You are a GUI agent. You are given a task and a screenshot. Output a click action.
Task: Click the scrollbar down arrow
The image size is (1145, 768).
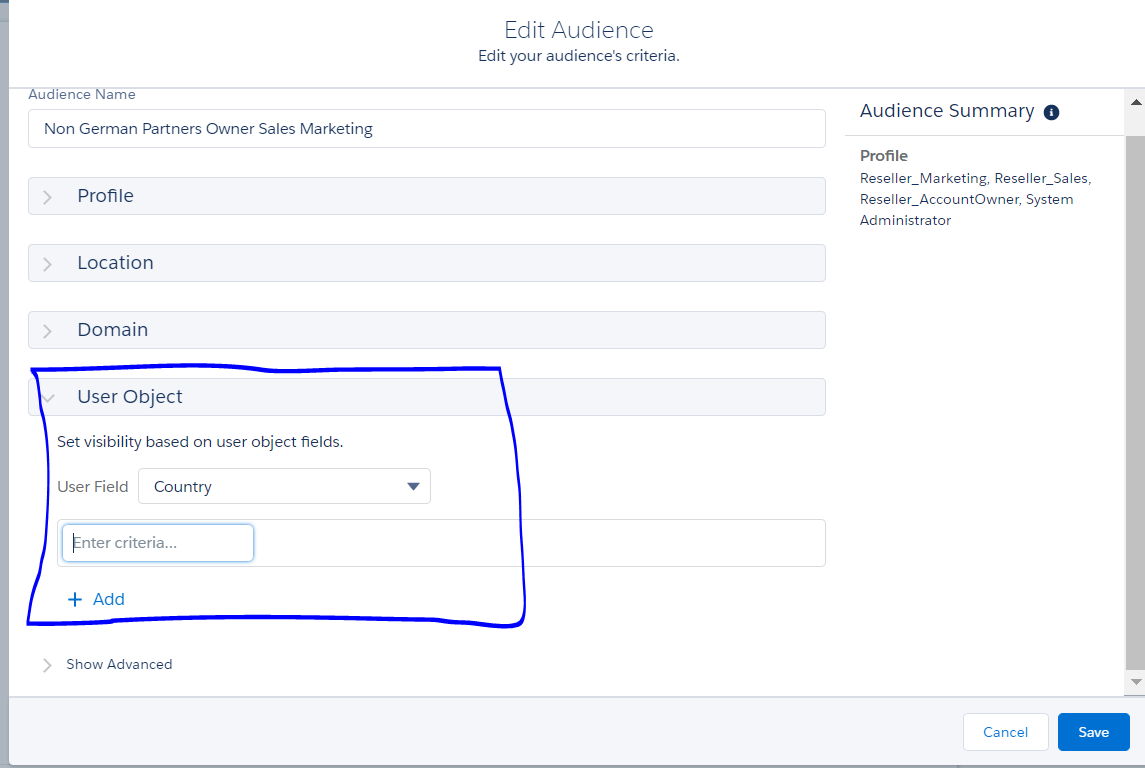1135,681
